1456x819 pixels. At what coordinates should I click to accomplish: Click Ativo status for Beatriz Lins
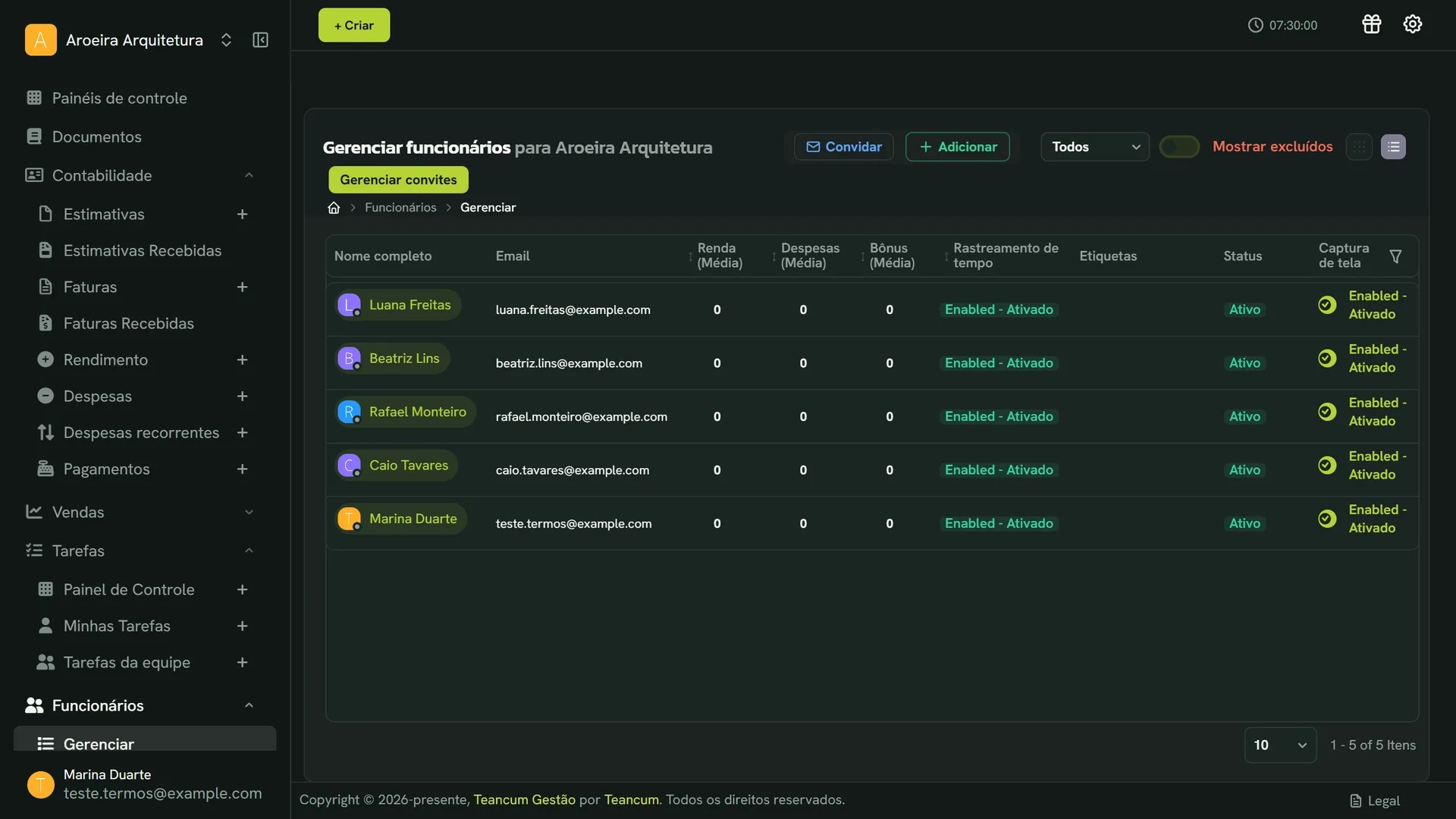coord(1244,363)
